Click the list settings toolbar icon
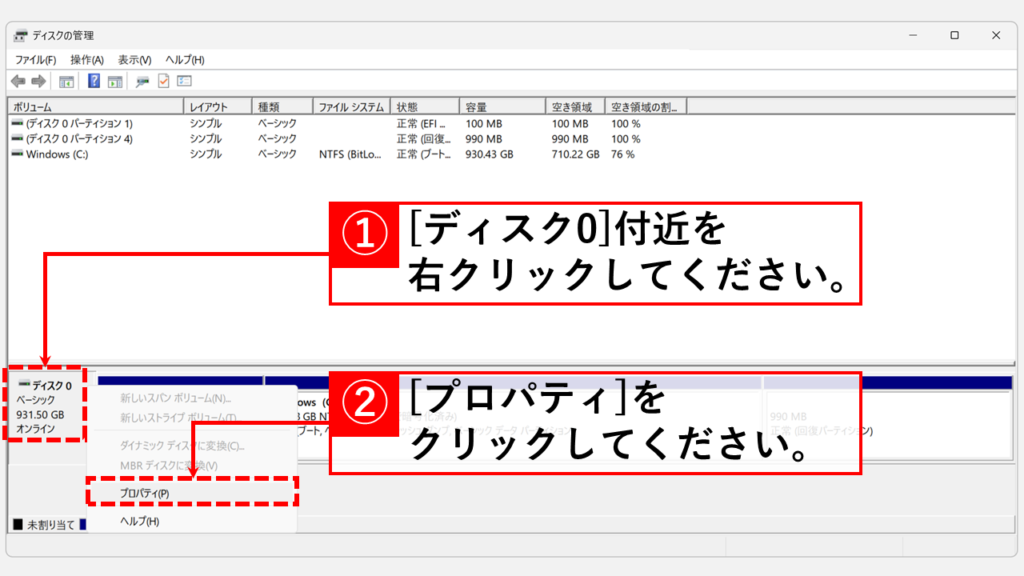The image size is (1024, 576). [x=184, y=81]
